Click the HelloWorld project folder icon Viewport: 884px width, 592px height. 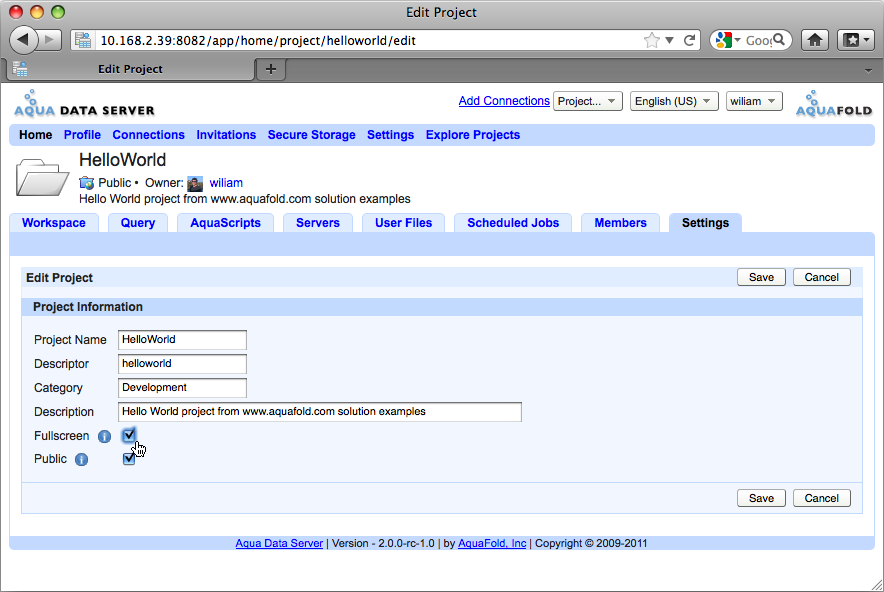point(42,178)
